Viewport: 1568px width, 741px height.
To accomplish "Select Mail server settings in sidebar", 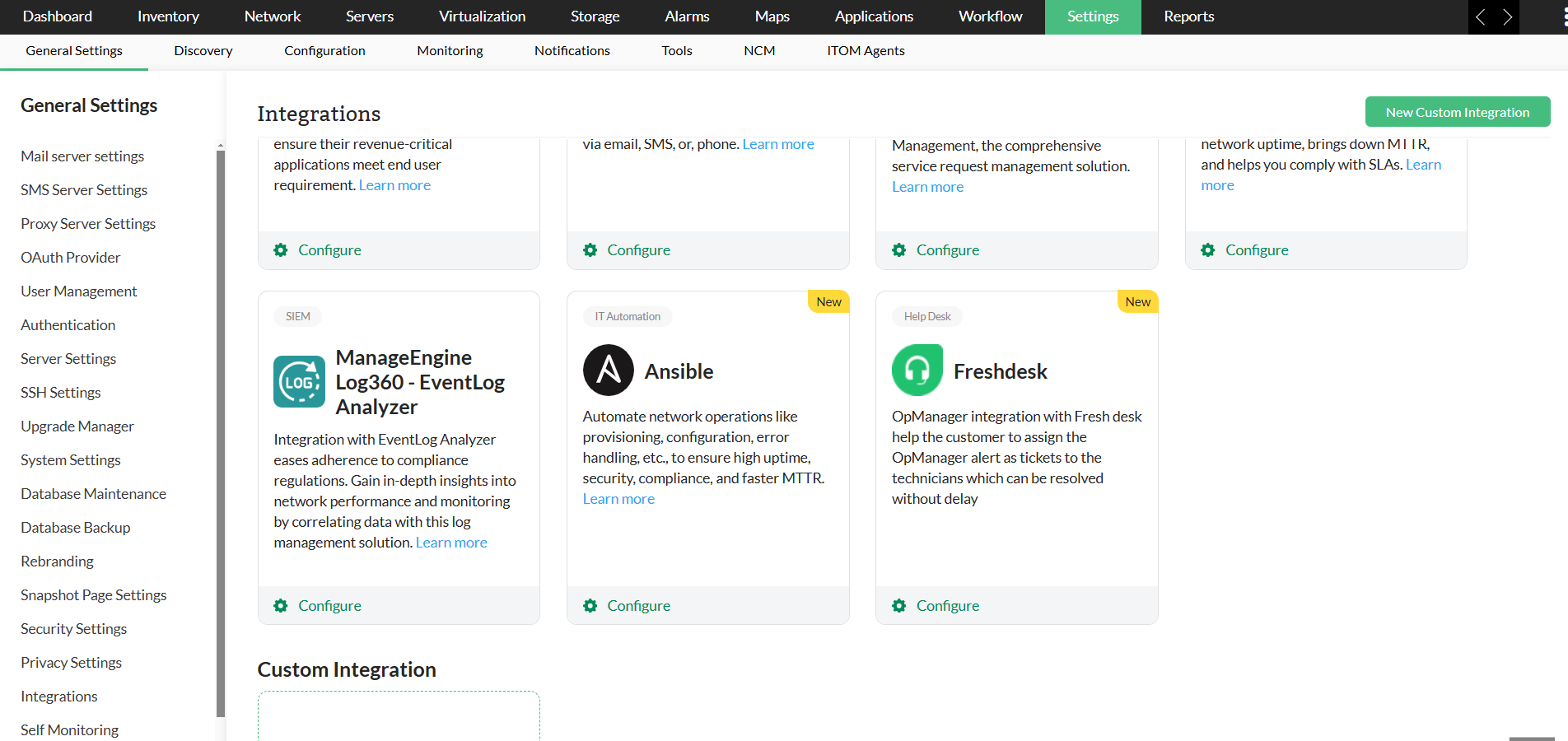I will [82, 156].
